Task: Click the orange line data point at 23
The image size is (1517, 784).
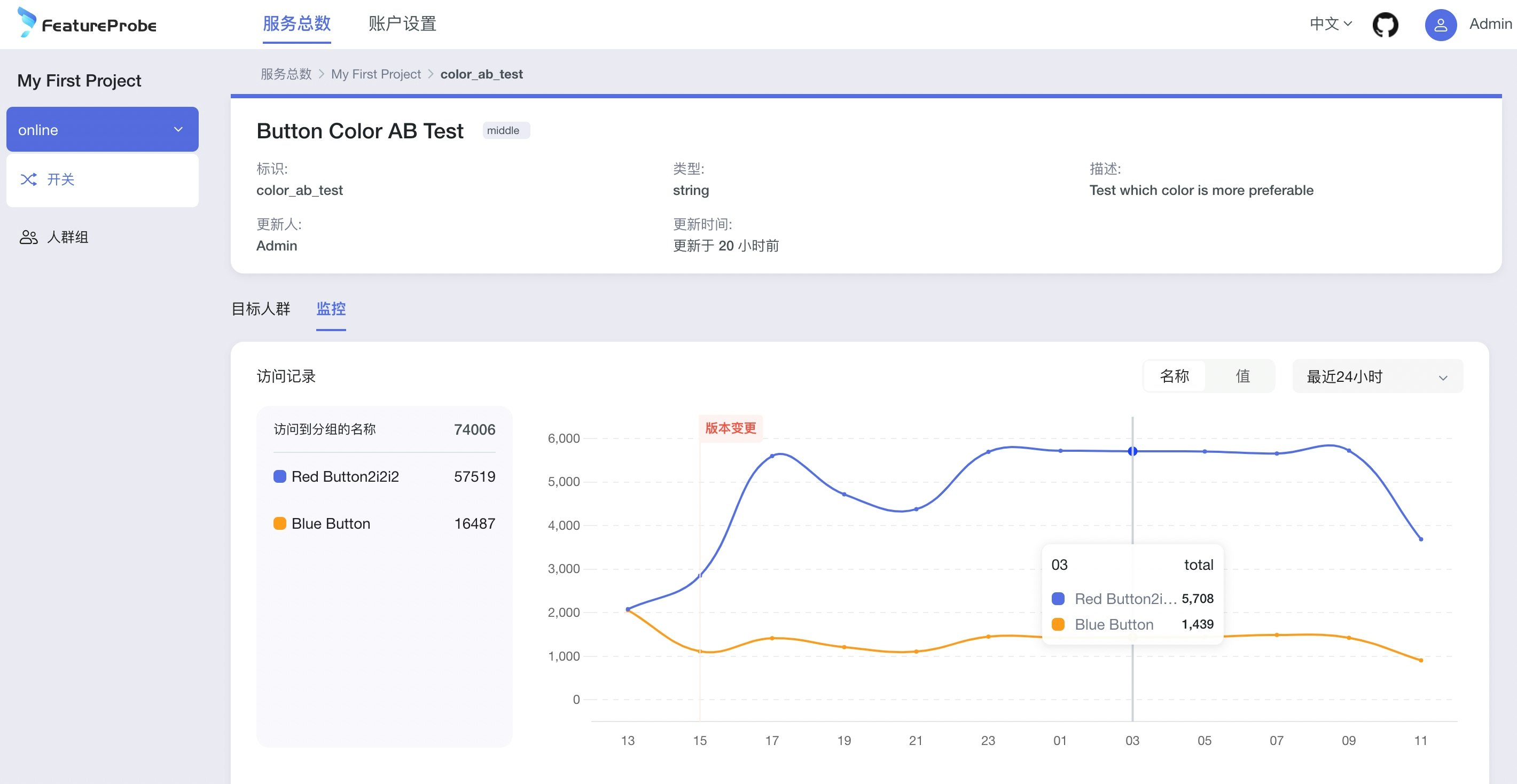Action: pyautogui.click(x=988, y=637)
